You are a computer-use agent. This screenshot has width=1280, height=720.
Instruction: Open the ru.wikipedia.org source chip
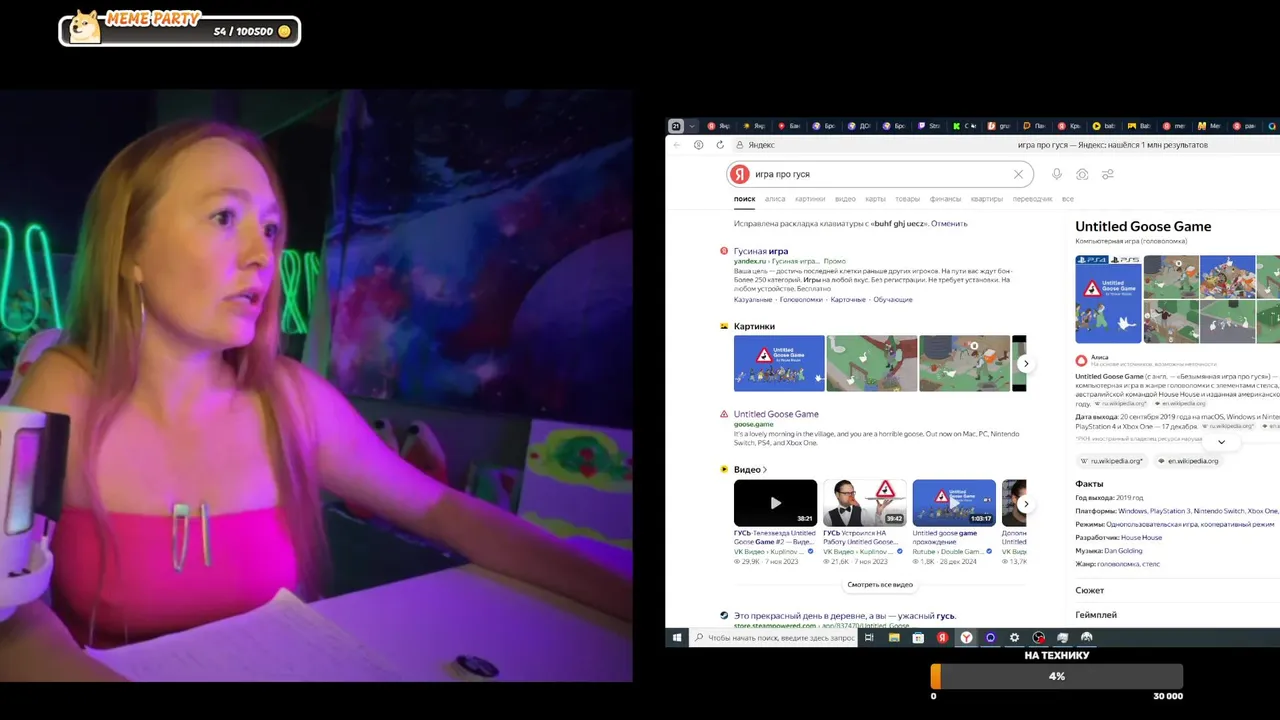click(x=1112, y=461)
